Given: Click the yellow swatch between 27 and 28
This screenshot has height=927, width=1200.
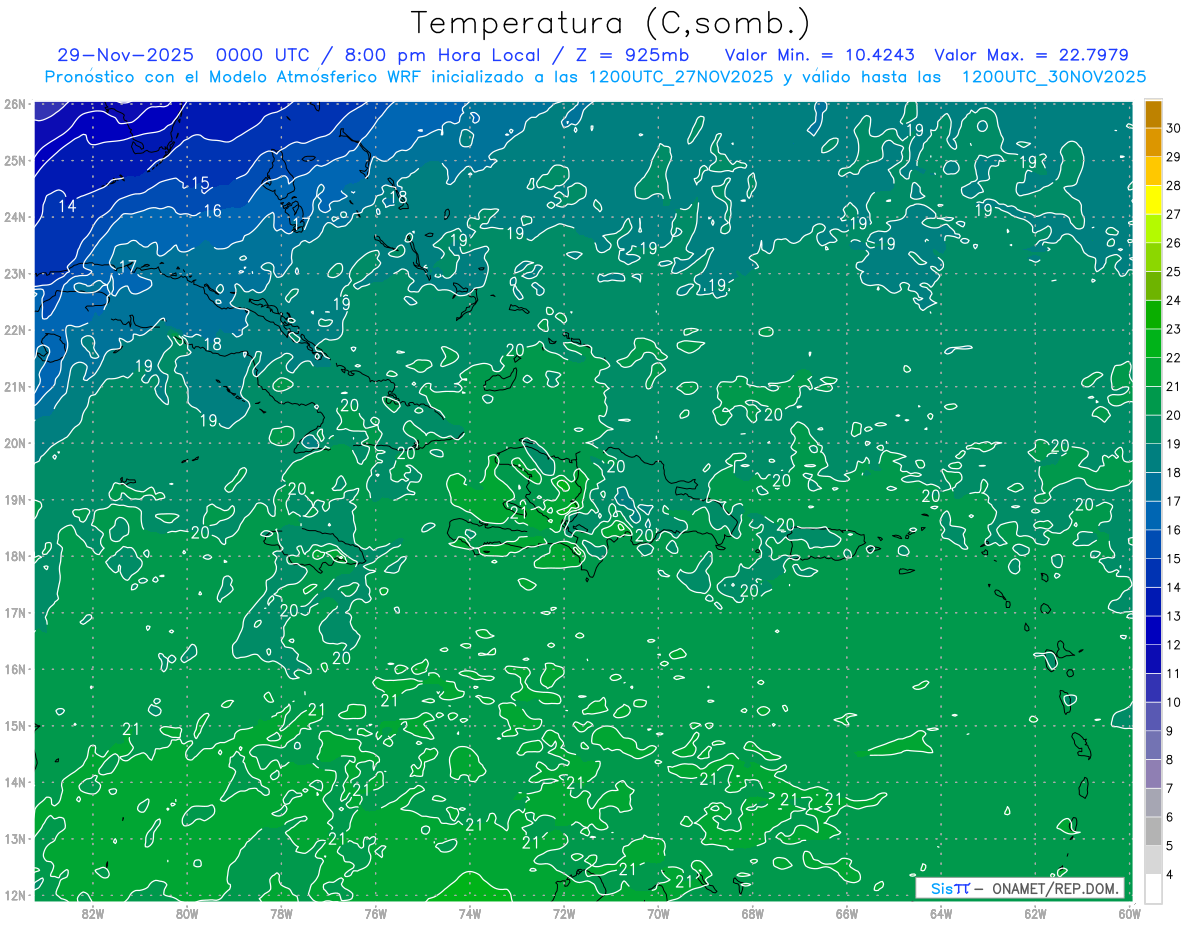Looking at the screenshot, I should tap(1153, 200).
